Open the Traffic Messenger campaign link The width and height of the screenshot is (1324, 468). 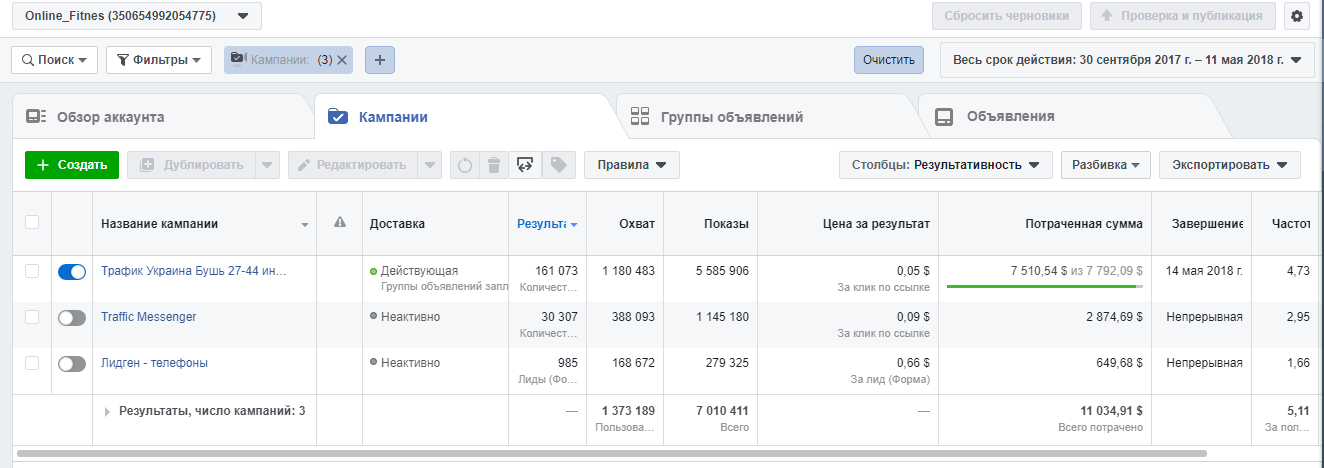pyautogui.click(x=148, y=317)
